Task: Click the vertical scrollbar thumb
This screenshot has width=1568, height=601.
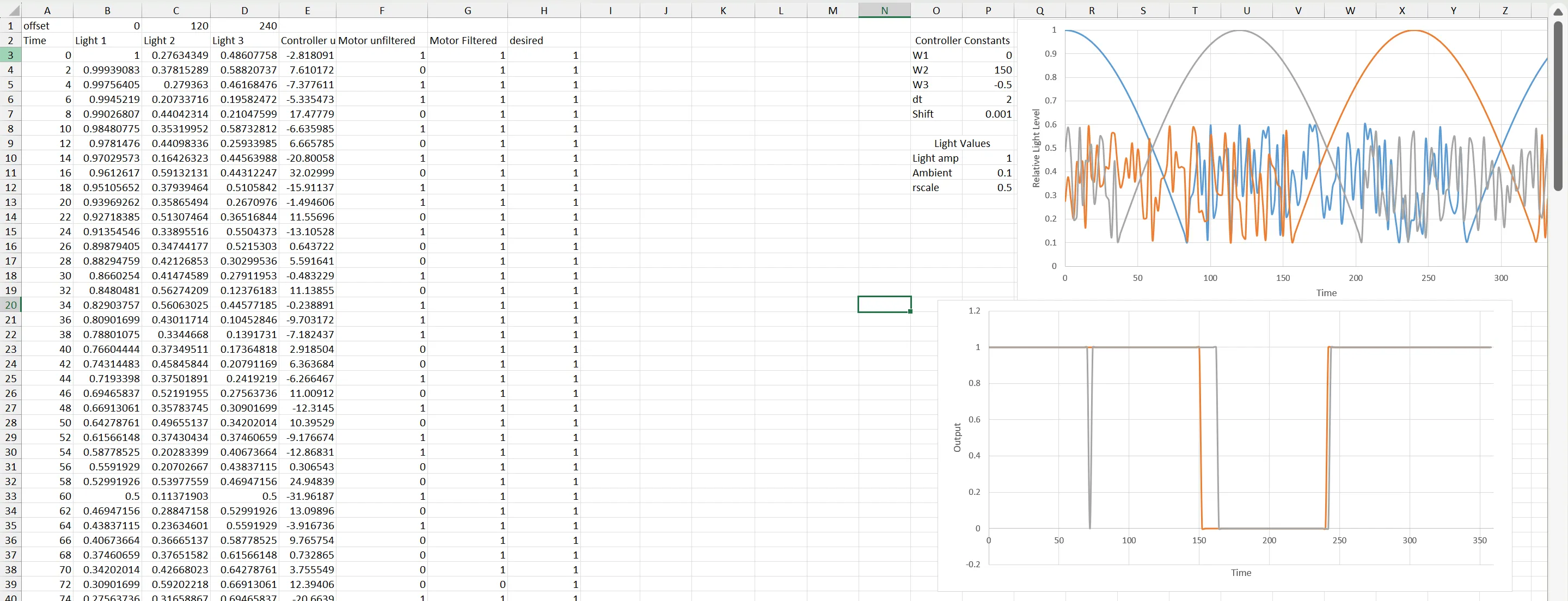Action: 1558,107
